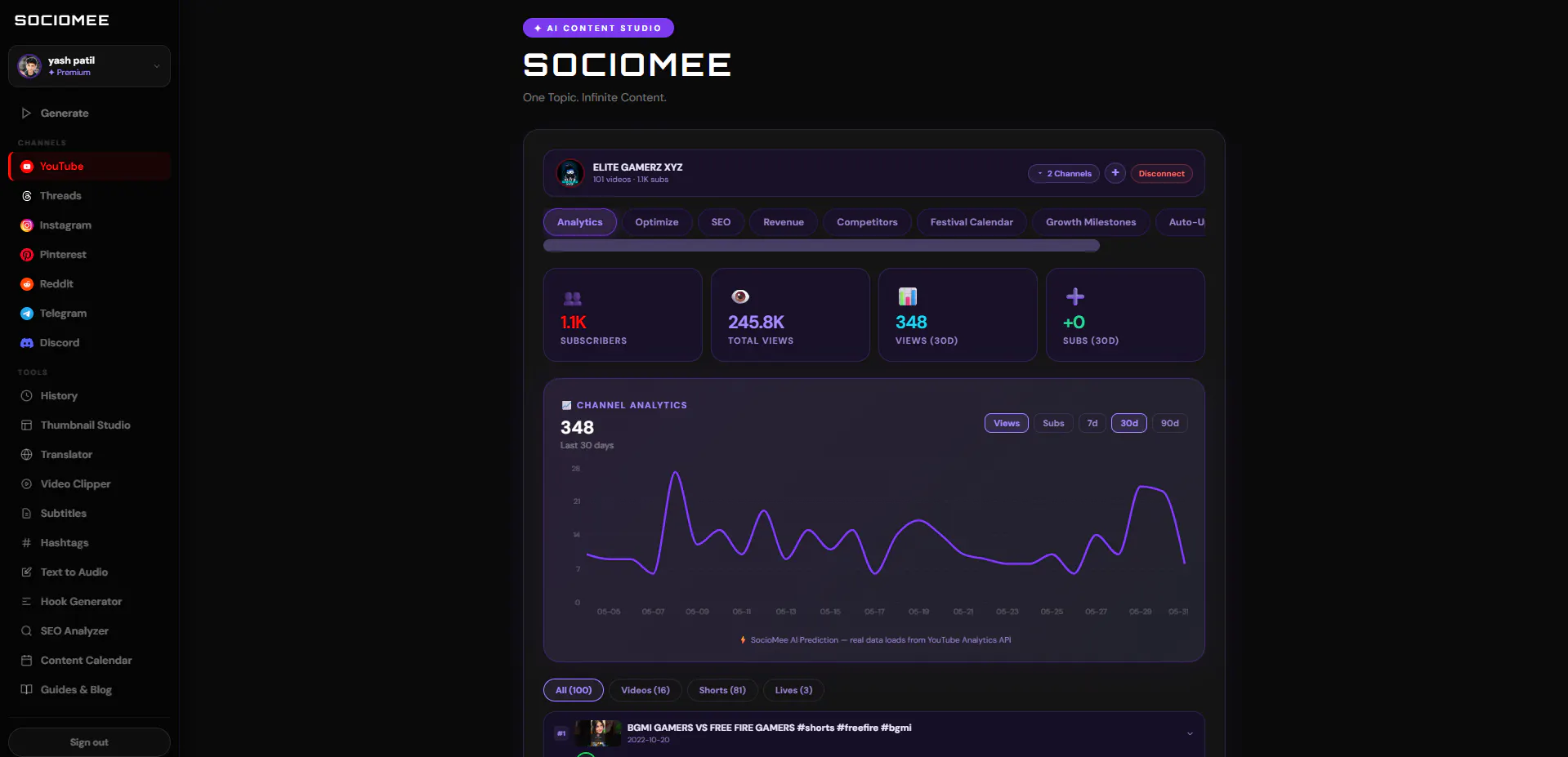
Task: Set chart range to 7d
Action: pyautogui.click(x=1092, y=423)
